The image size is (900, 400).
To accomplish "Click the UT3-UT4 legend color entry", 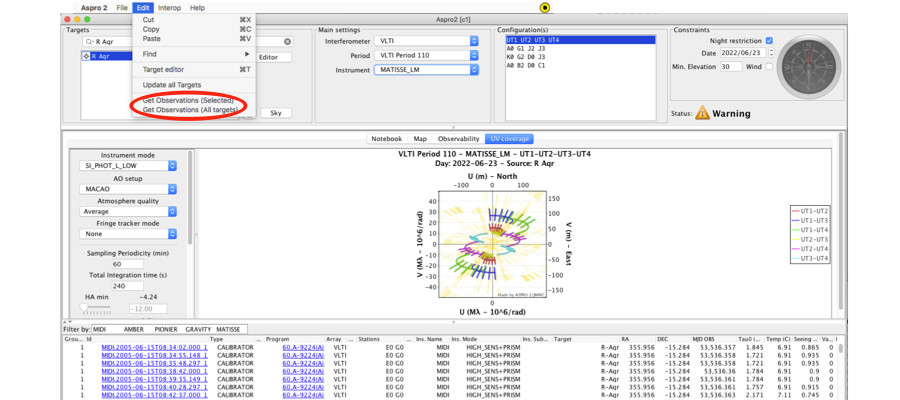I will point(809,259).
